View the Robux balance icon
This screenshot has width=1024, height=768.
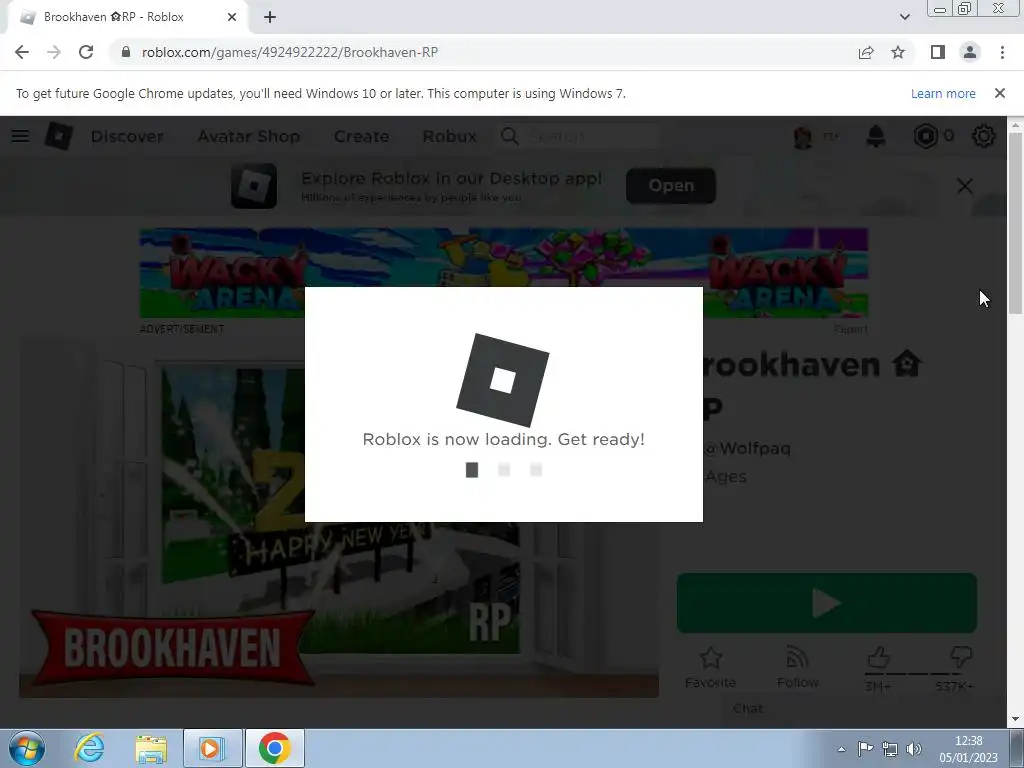tap(925, 136)
